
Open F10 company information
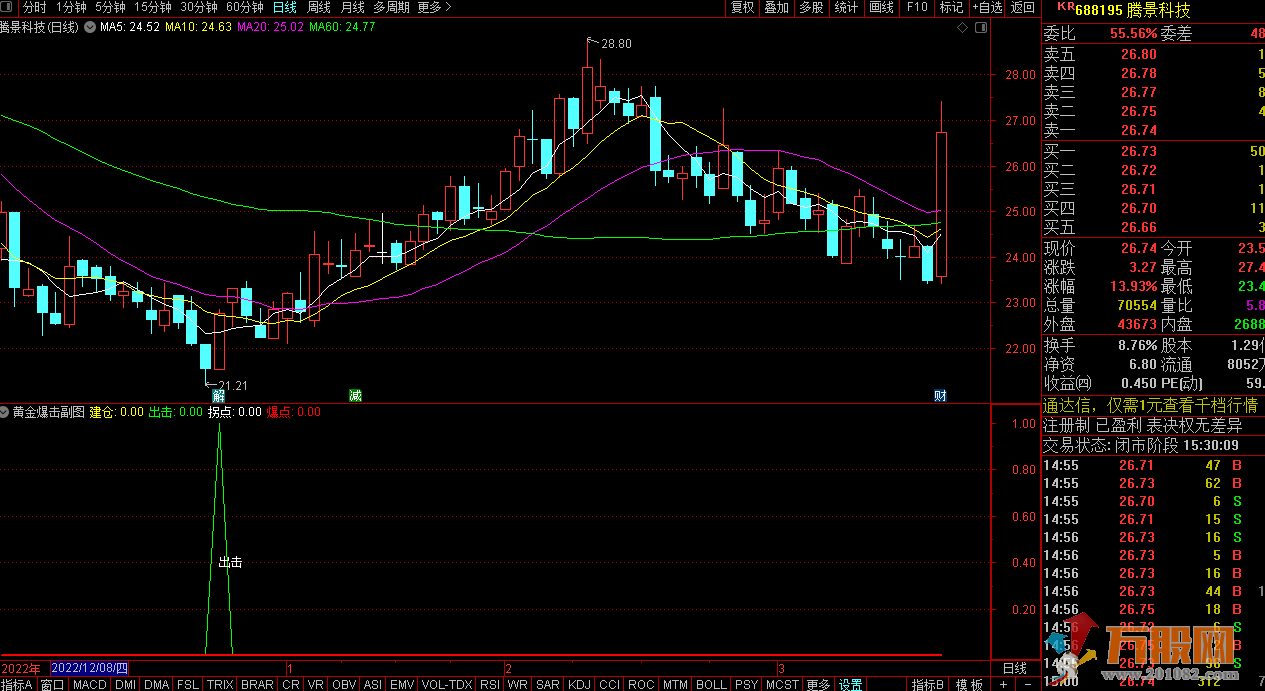(916, 7)
